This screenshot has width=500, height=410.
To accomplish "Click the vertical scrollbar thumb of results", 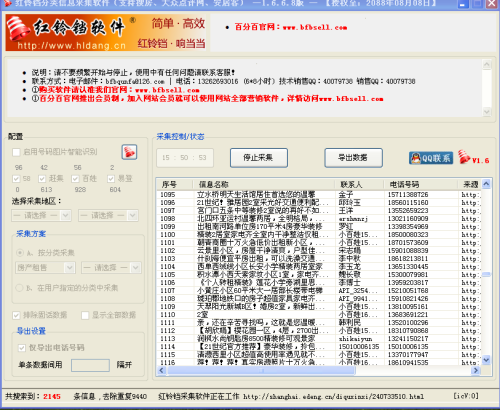I will click(486, 275).
